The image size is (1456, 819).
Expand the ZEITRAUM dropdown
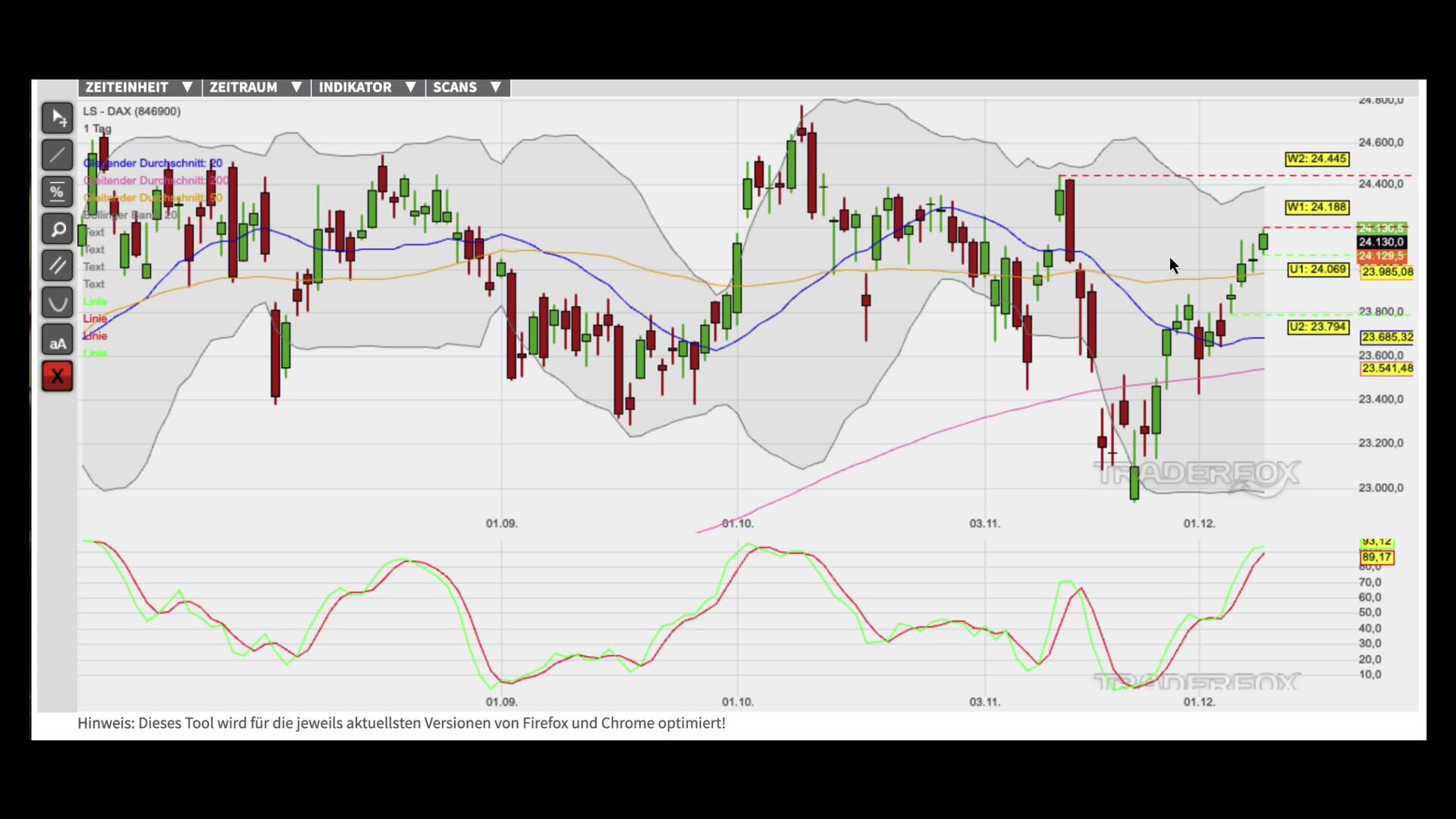coord(256,87)
